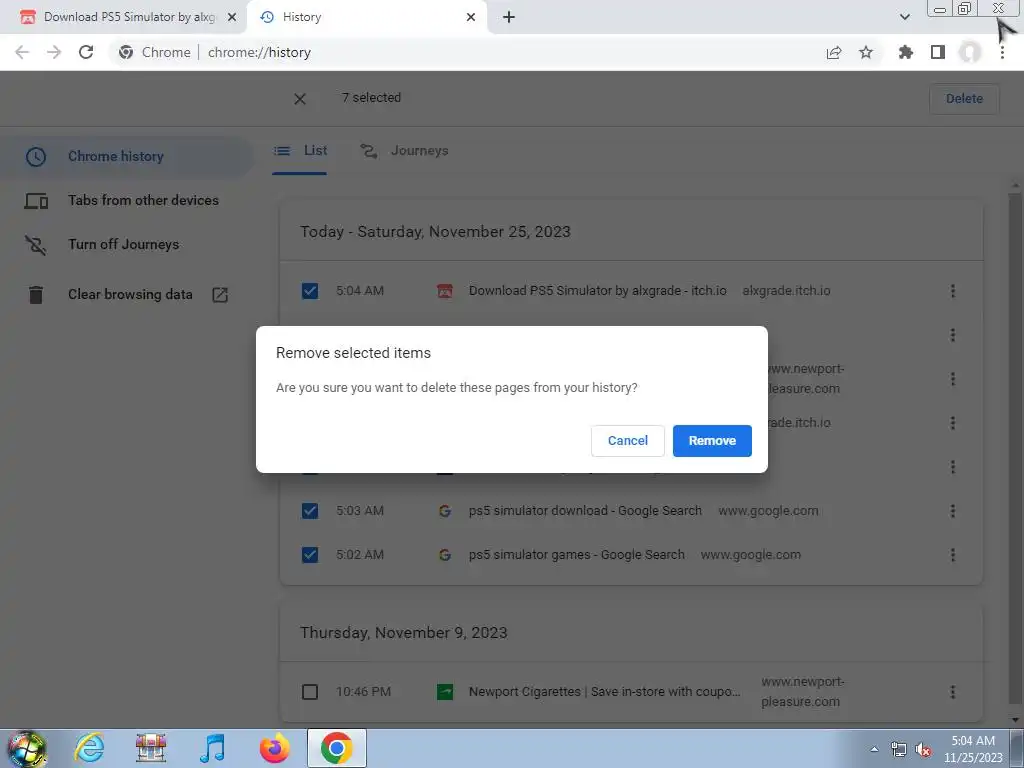Click the Delete button in selection bar
1024x768 pixels.
[x=964, y=99]
